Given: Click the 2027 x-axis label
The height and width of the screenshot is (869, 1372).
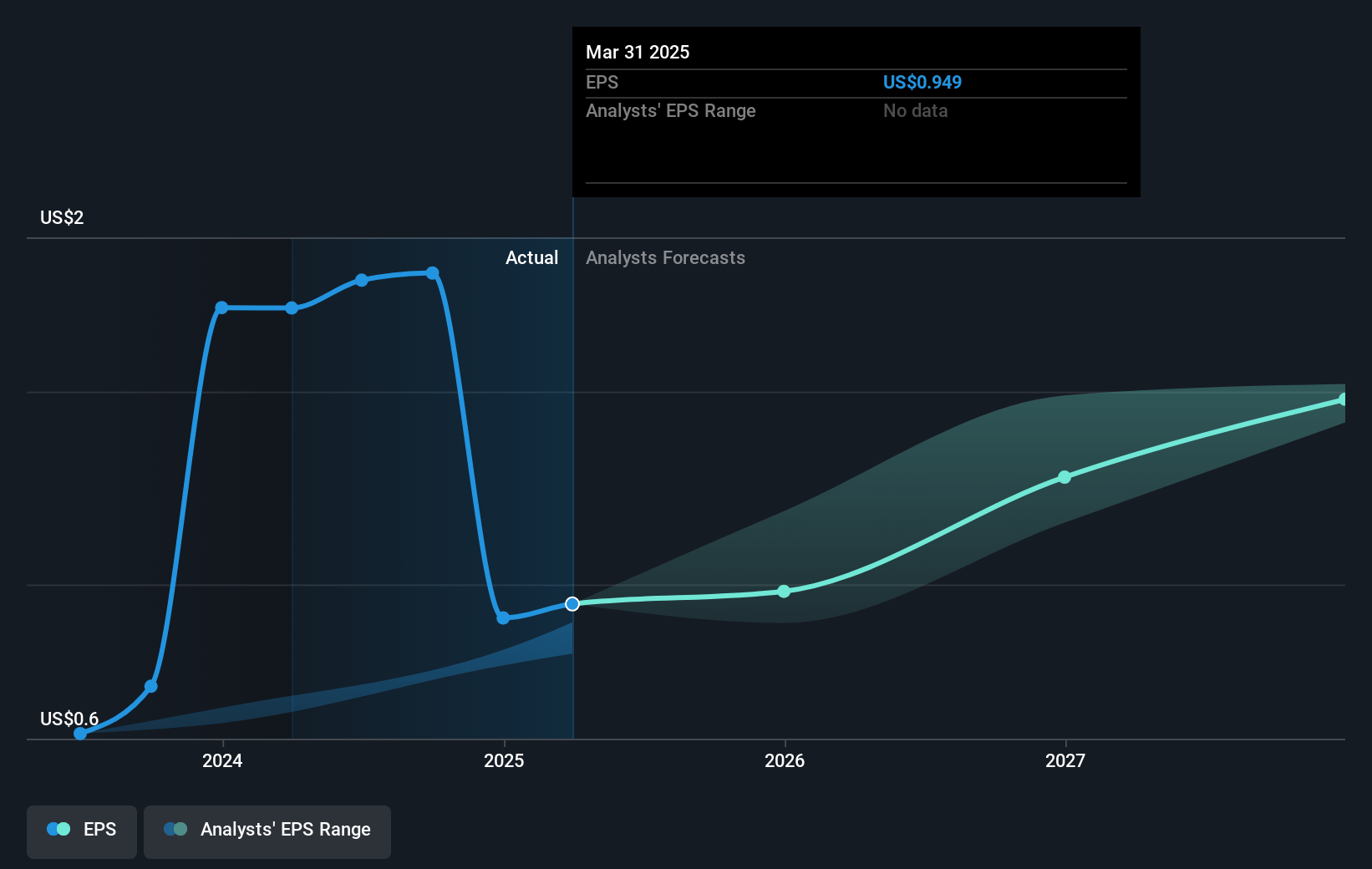Looking at the screenshot, I should [x=1065, y=760].
